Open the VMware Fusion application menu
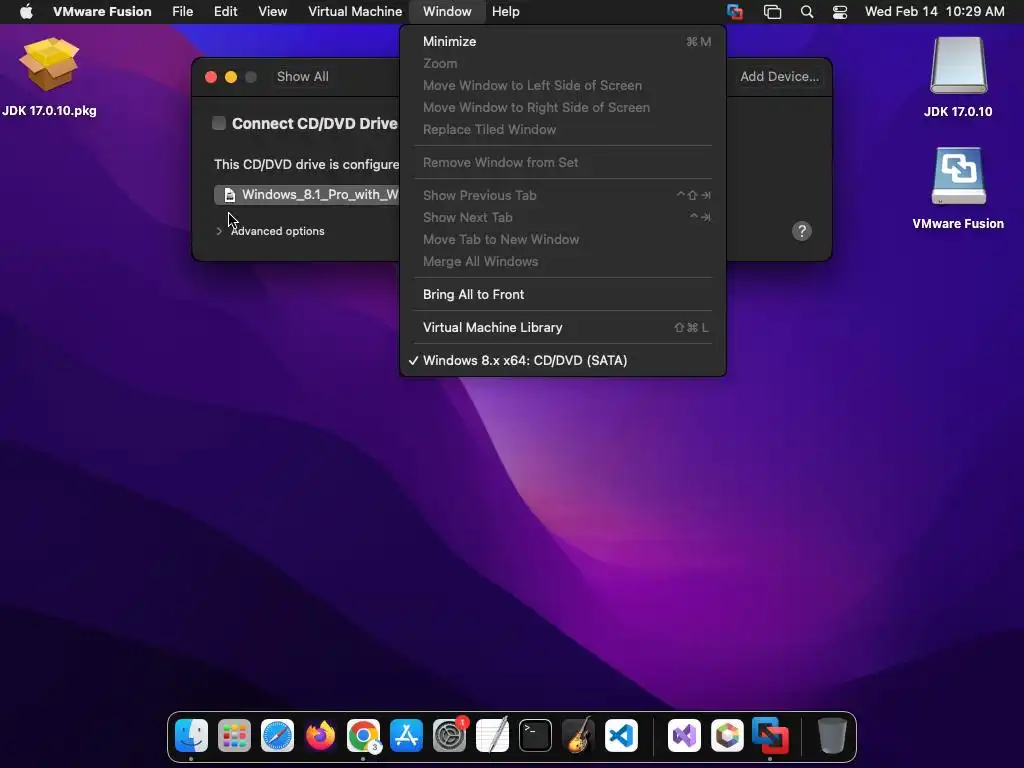The image size is (1024, 768). coord(102,12)
